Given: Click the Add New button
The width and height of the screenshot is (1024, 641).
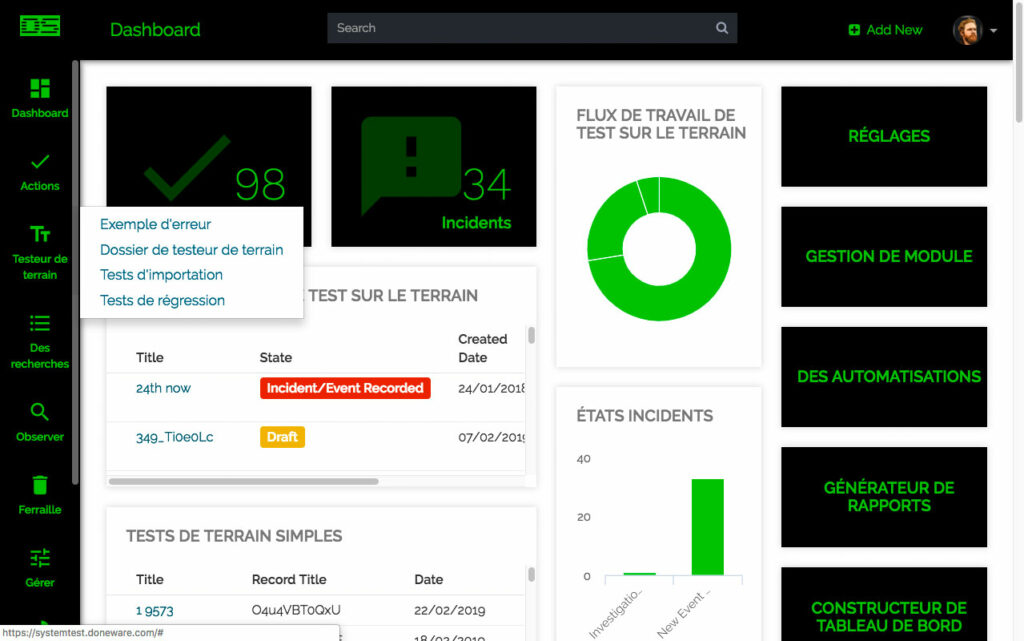Looking at the screenshot, I should pos(885,30).
